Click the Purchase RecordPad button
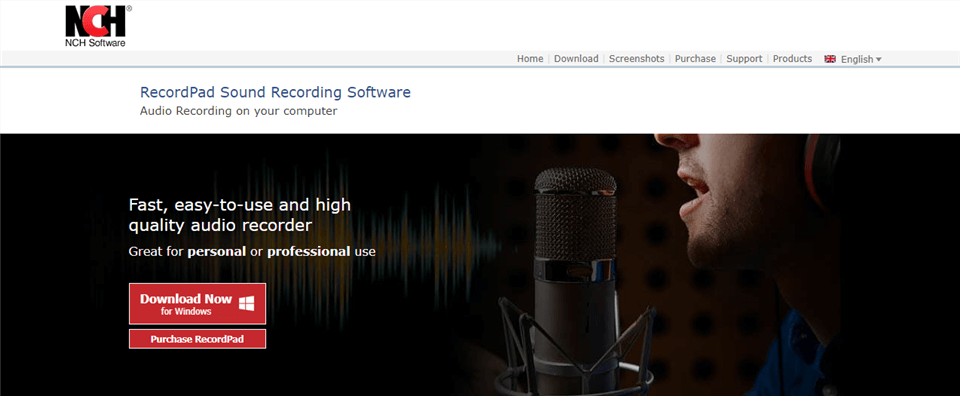This screenshot has width=960, height=396. [197, 338]
